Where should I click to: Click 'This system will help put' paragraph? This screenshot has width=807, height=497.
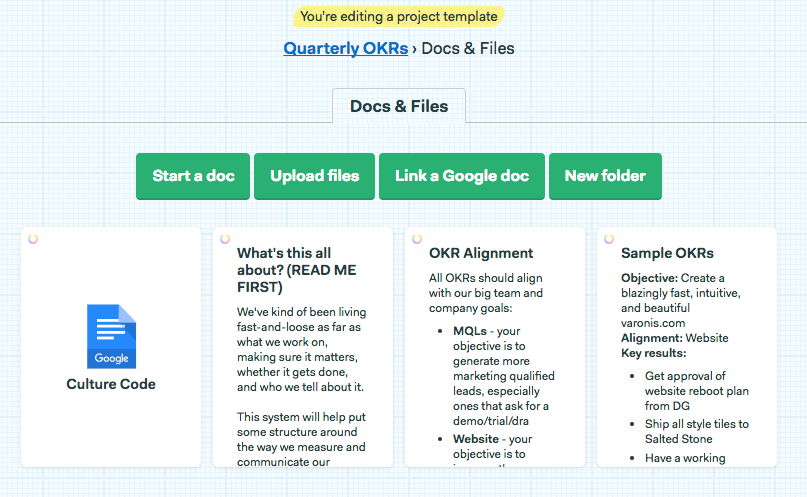tap(302, 439)
